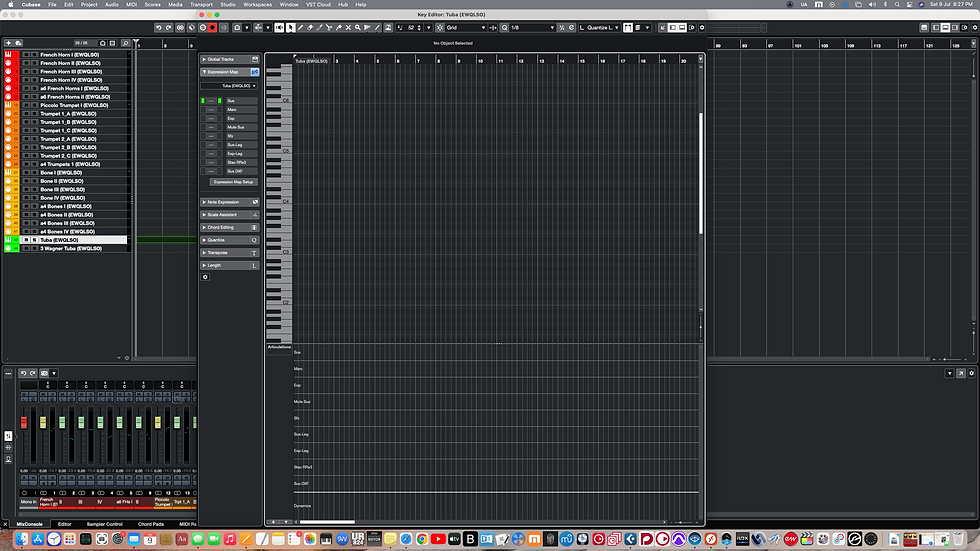
Task: Open inspector settings gear below Length
Action: click(205, 277)
